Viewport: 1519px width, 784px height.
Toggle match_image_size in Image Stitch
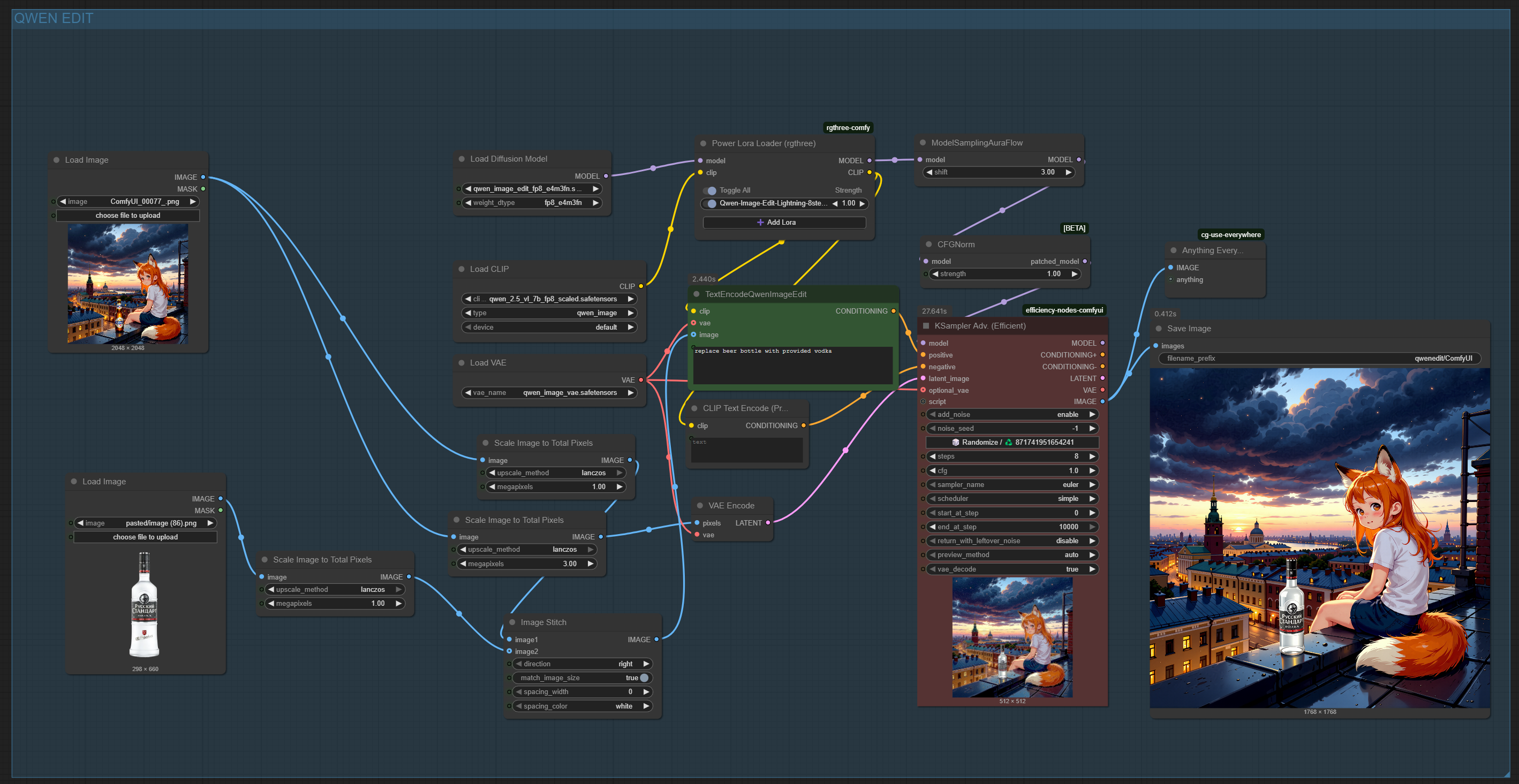644,678
